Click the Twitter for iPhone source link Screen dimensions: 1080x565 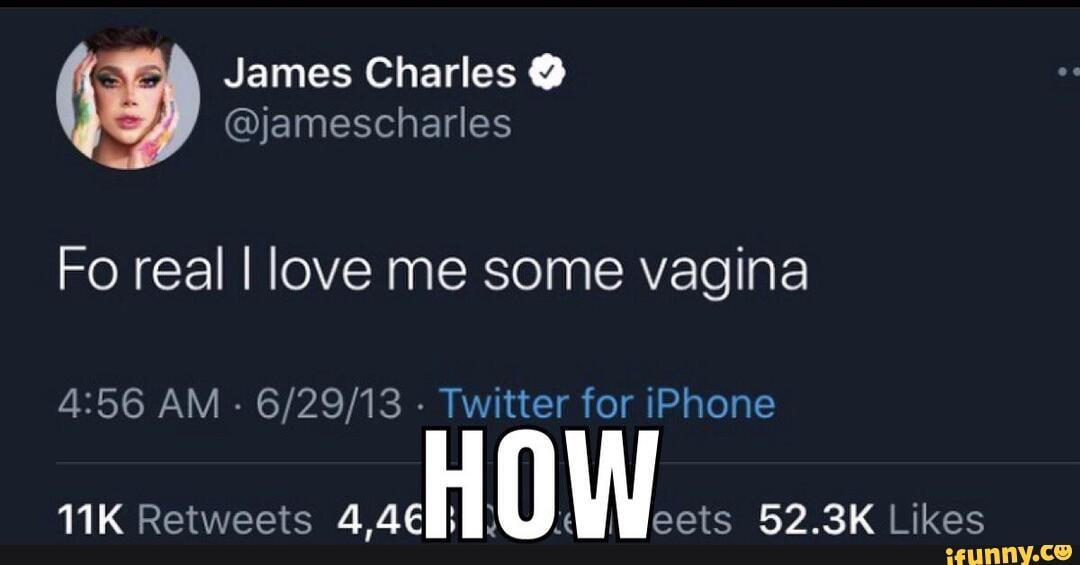click(x=607, y=404)
